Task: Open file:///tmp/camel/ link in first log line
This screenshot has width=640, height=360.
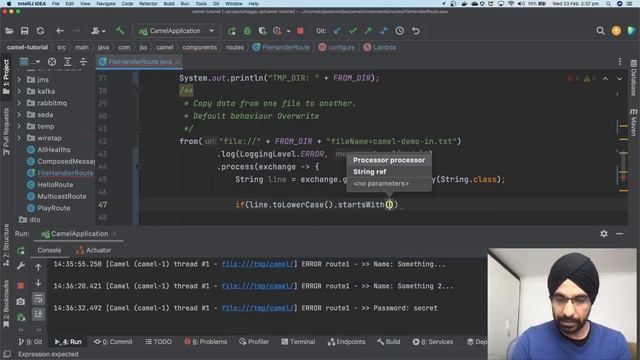Action: point(258,264)
